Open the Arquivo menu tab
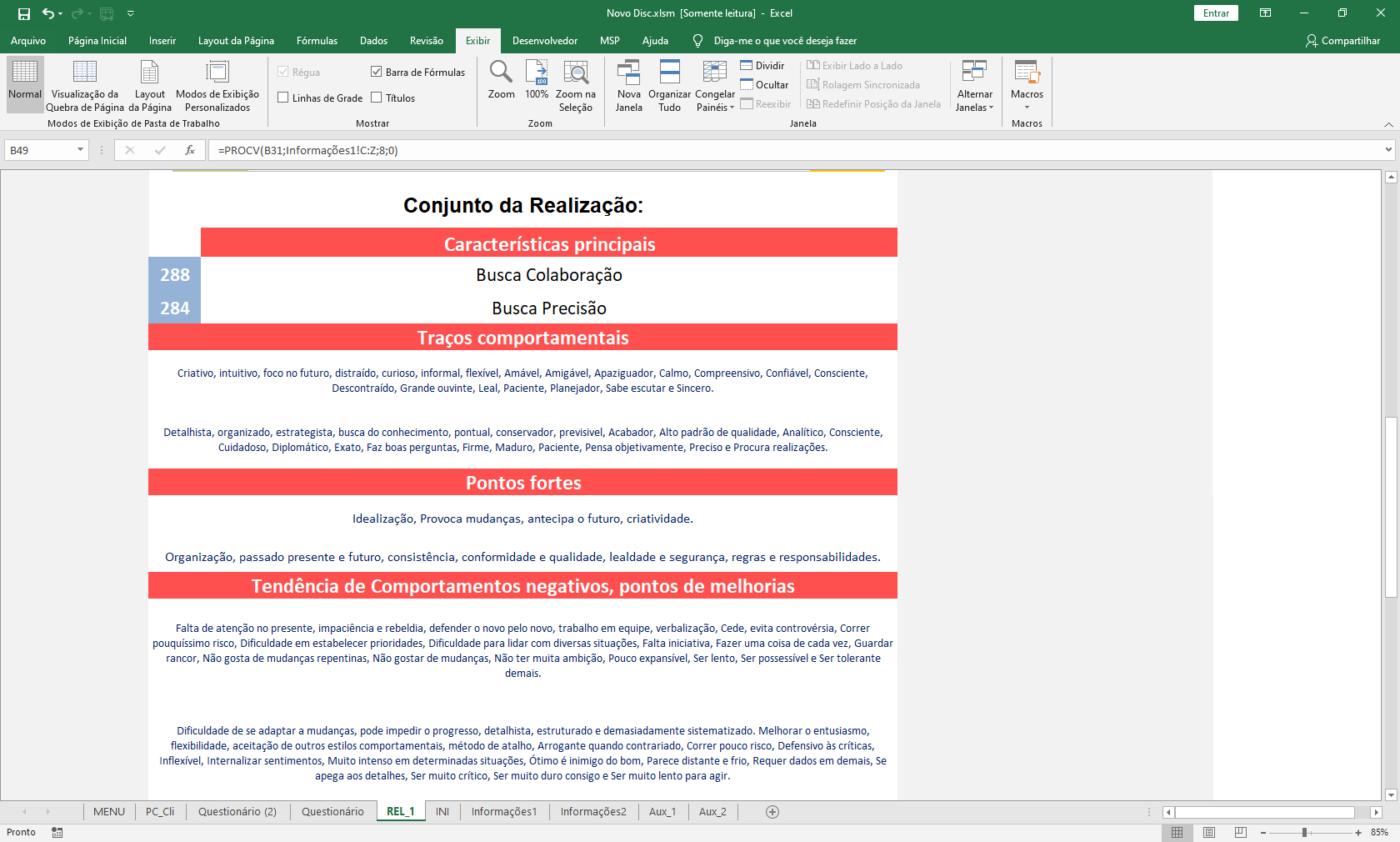Viewport: 1400px width, 842px height. click(x=28, y=41)
